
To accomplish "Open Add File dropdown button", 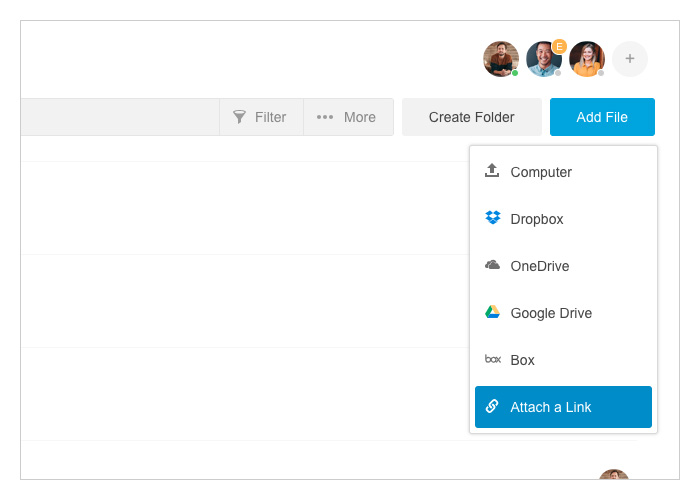I will click(x=602, y=117).
